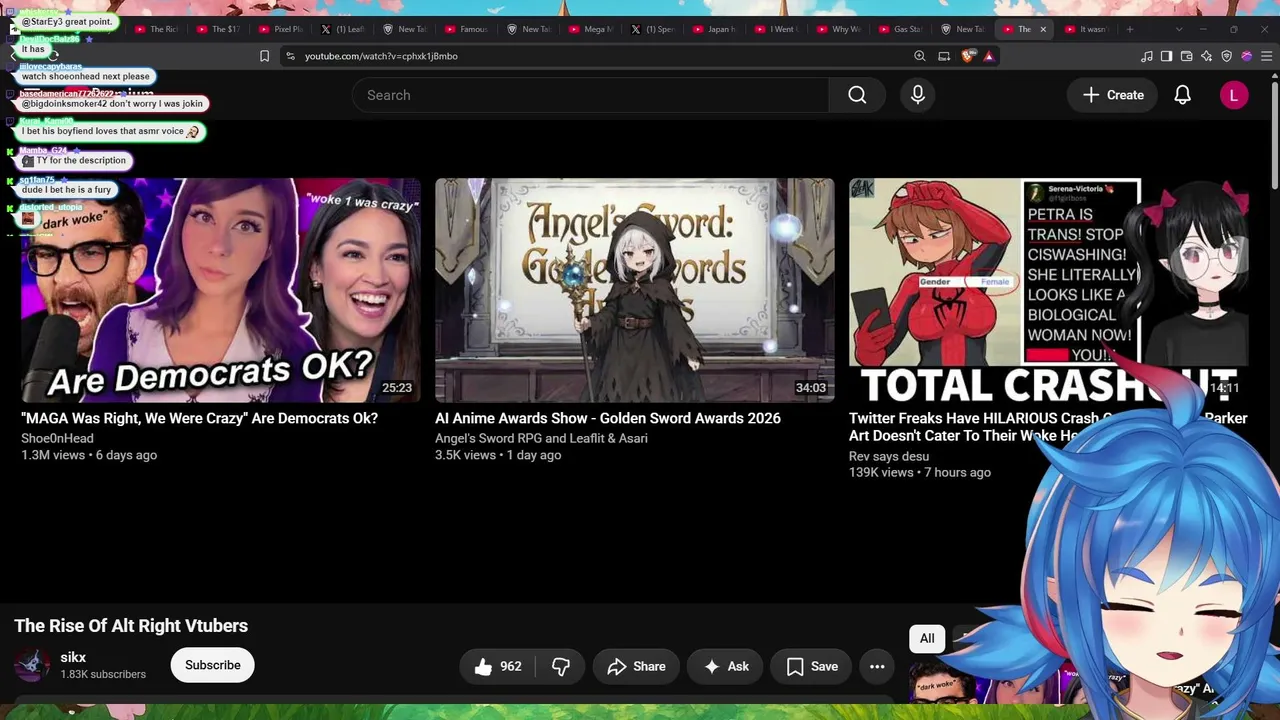This screenshot has width=1280, height=720.
Task: Click the Share button
Action: (636, 666)
